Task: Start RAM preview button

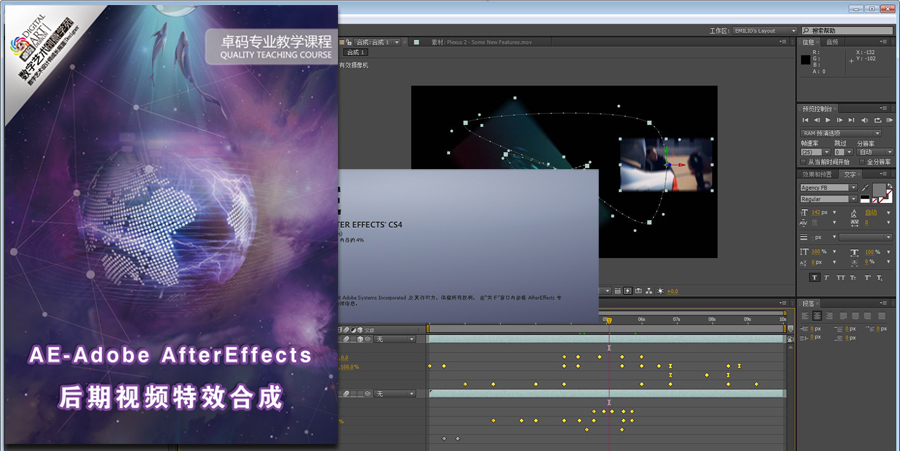Action: coord(889,120)
